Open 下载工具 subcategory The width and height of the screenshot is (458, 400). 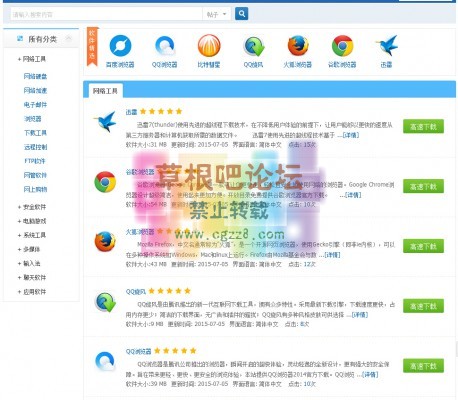(x=35, y=133)
